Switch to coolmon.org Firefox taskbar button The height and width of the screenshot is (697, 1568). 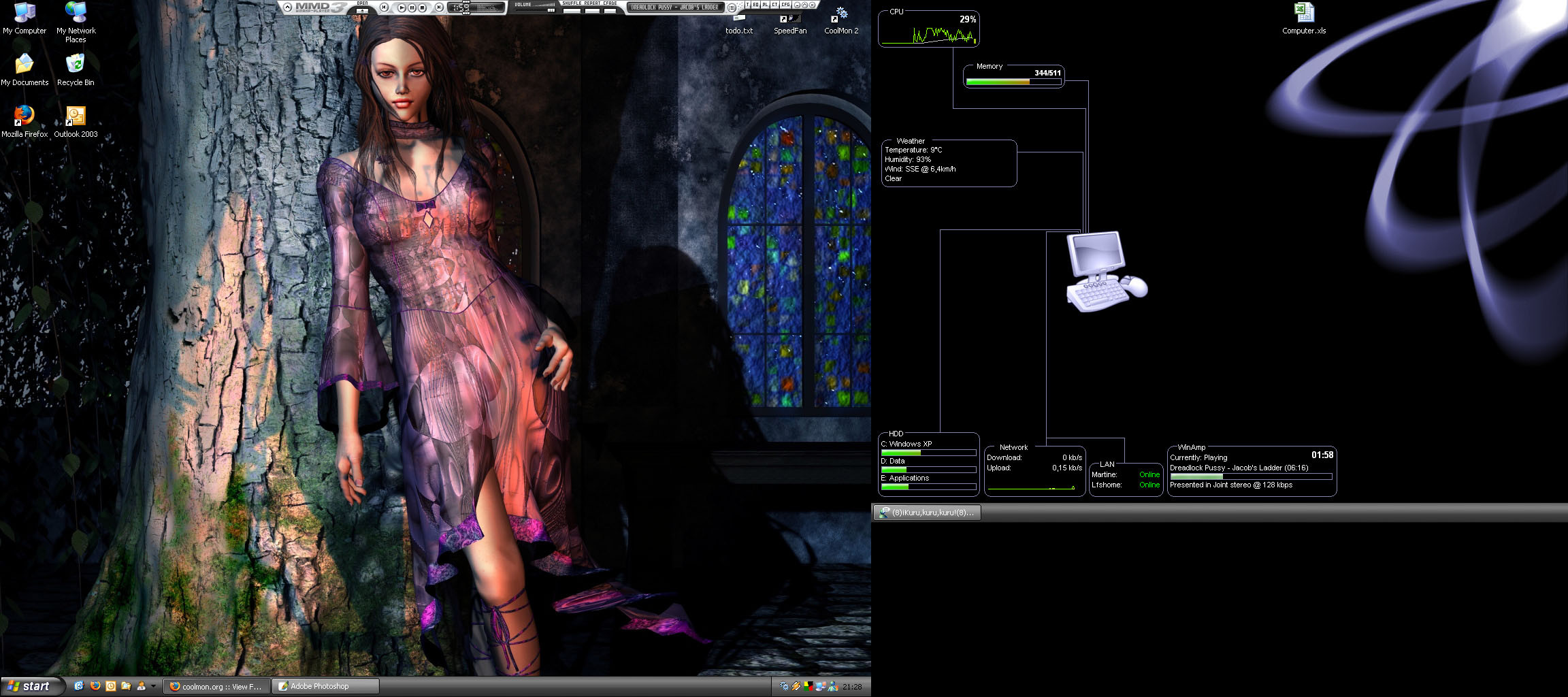pos(216,686)
